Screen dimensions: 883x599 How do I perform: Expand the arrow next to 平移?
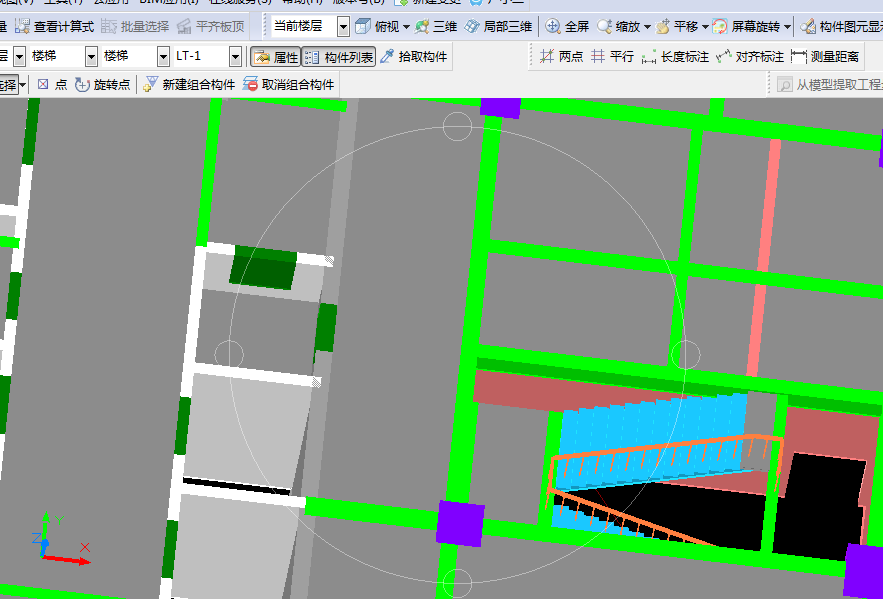click(705, 27)
